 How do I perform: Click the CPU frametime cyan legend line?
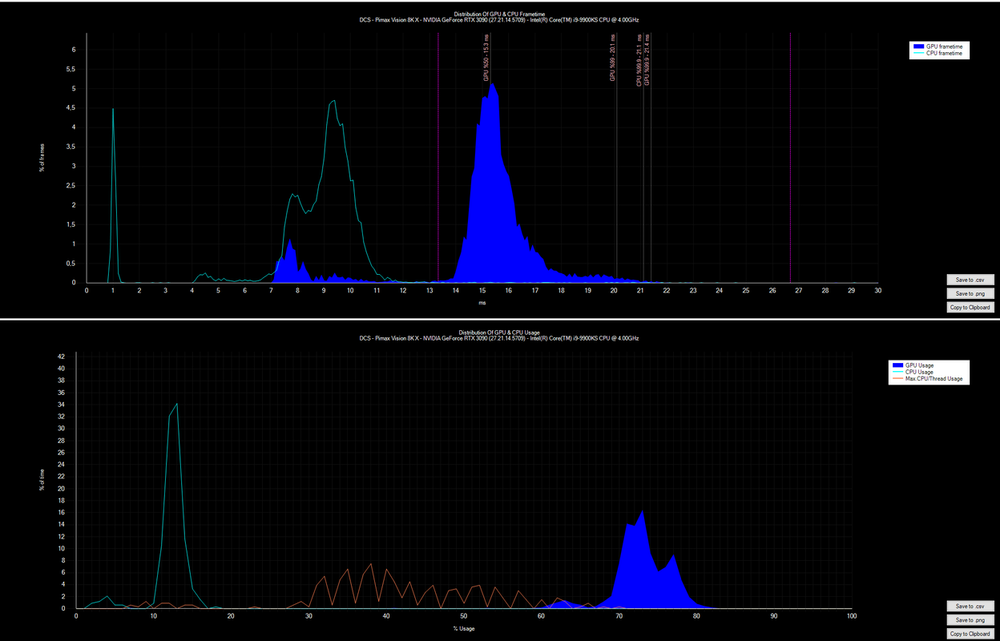pyautogui.click(x=919, y=55)
